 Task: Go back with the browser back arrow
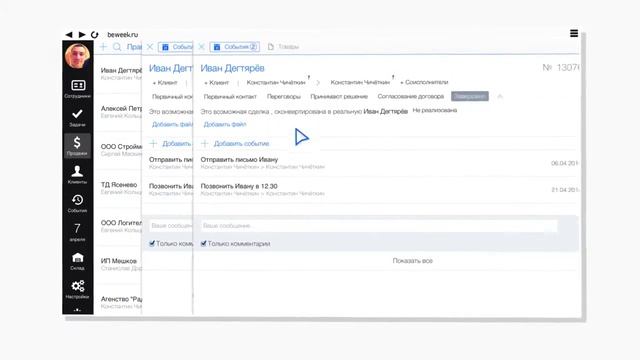[69, 35]
